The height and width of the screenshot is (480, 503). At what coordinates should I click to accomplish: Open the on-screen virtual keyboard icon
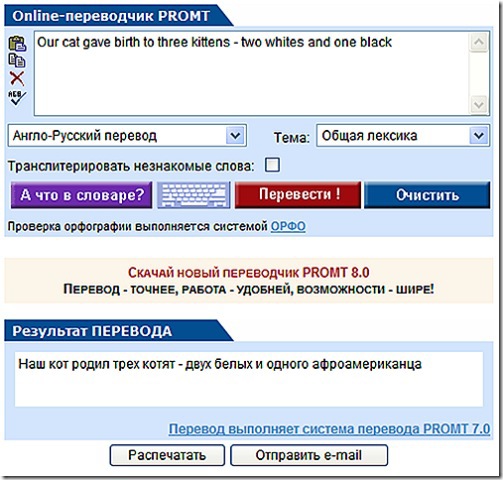click(194, 195)
